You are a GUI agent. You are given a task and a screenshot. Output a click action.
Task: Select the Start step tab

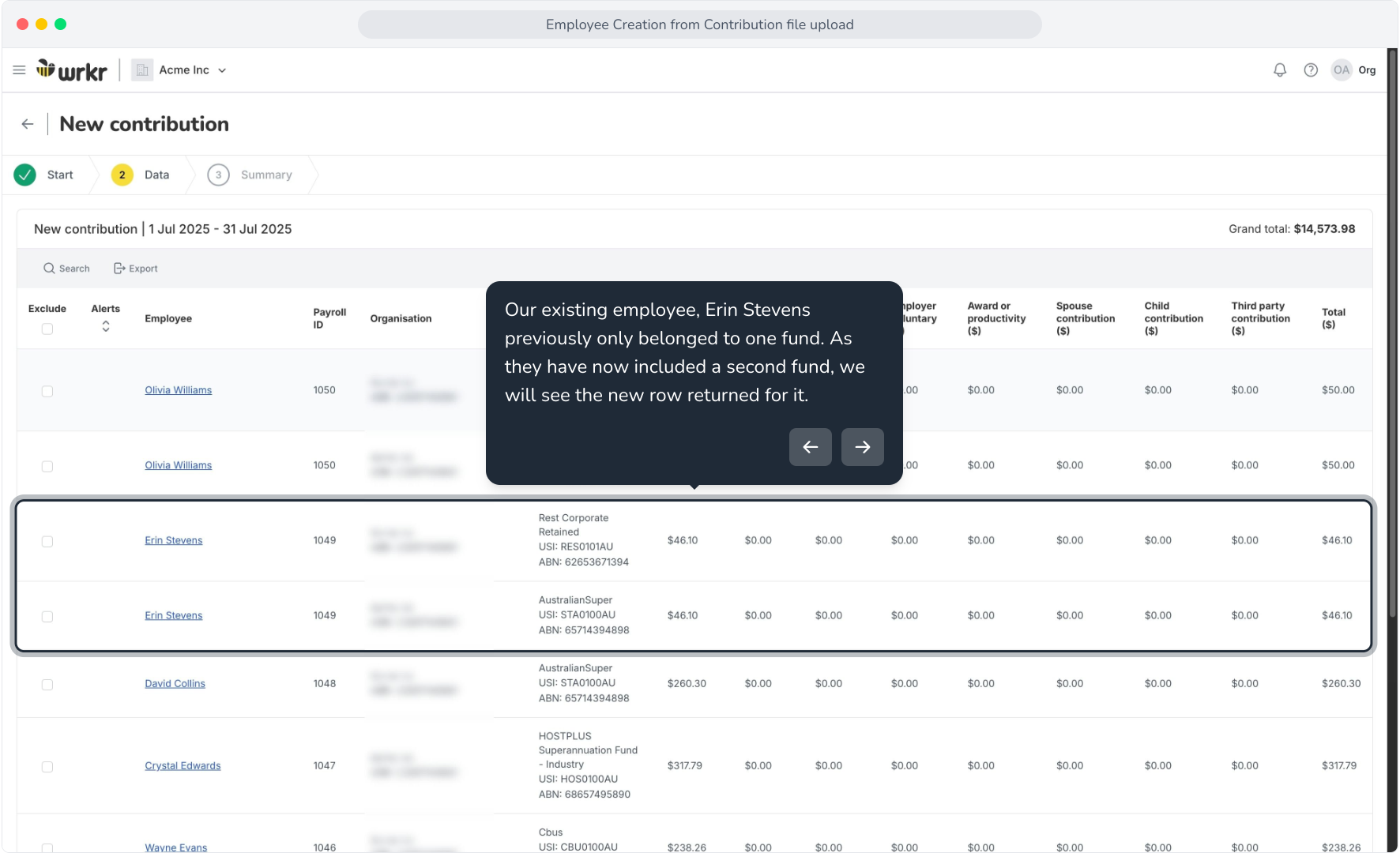point(44,175)
